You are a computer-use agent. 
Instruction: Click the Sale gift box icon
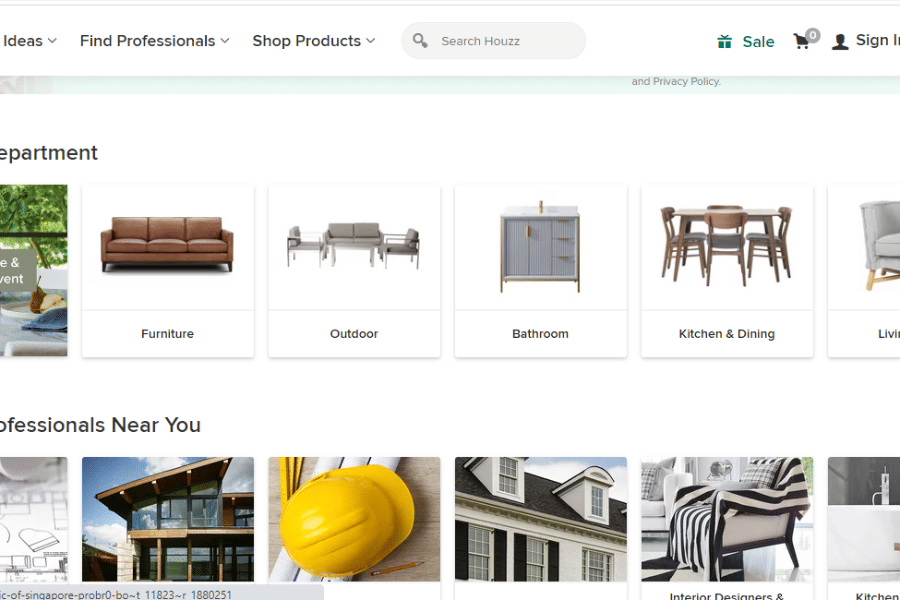click(x=725, y=41)
